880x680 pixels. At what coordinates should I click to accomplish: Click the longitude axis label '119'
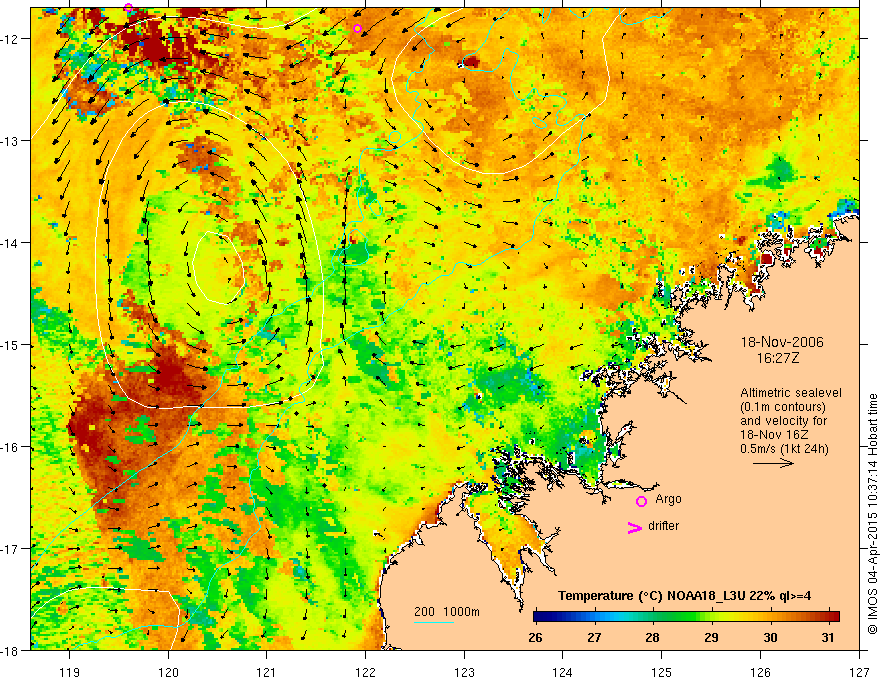point(70,672)
